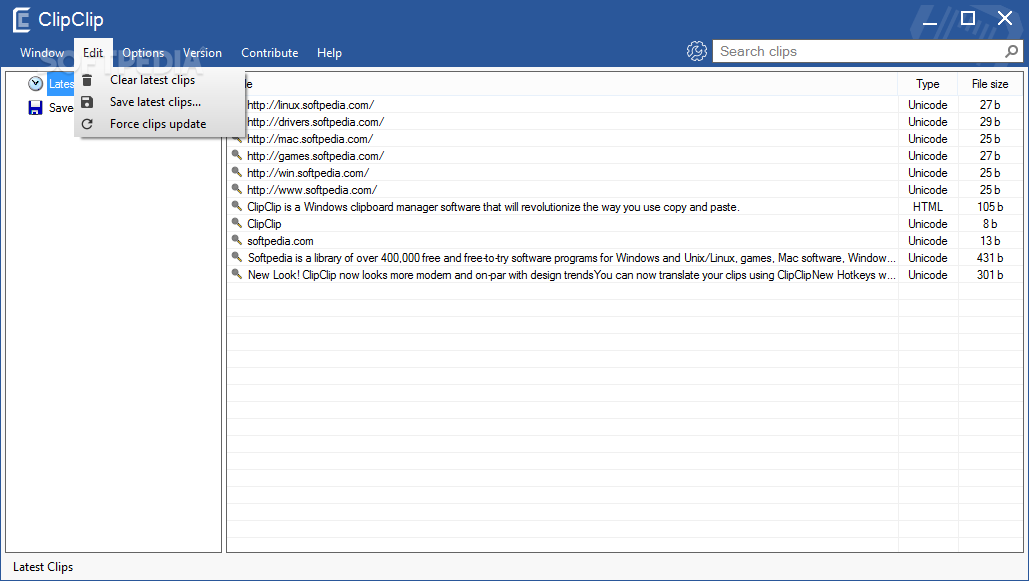1029x581 pixels.
Task: Close the open Edit menu
Action: pyautogui.click(x=93, y=53)
